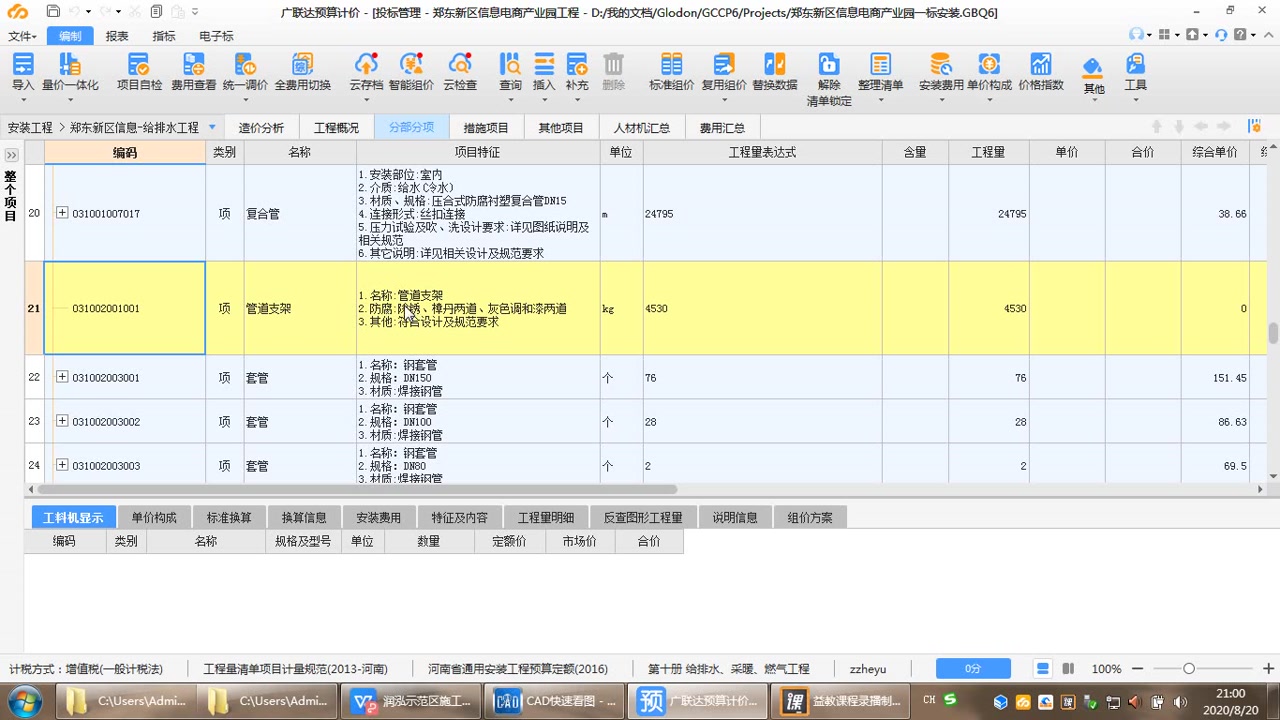Viewport: 1280px width, 720px height.
Task: Open 说明信息 bottom tab
Action: (735, 517)
